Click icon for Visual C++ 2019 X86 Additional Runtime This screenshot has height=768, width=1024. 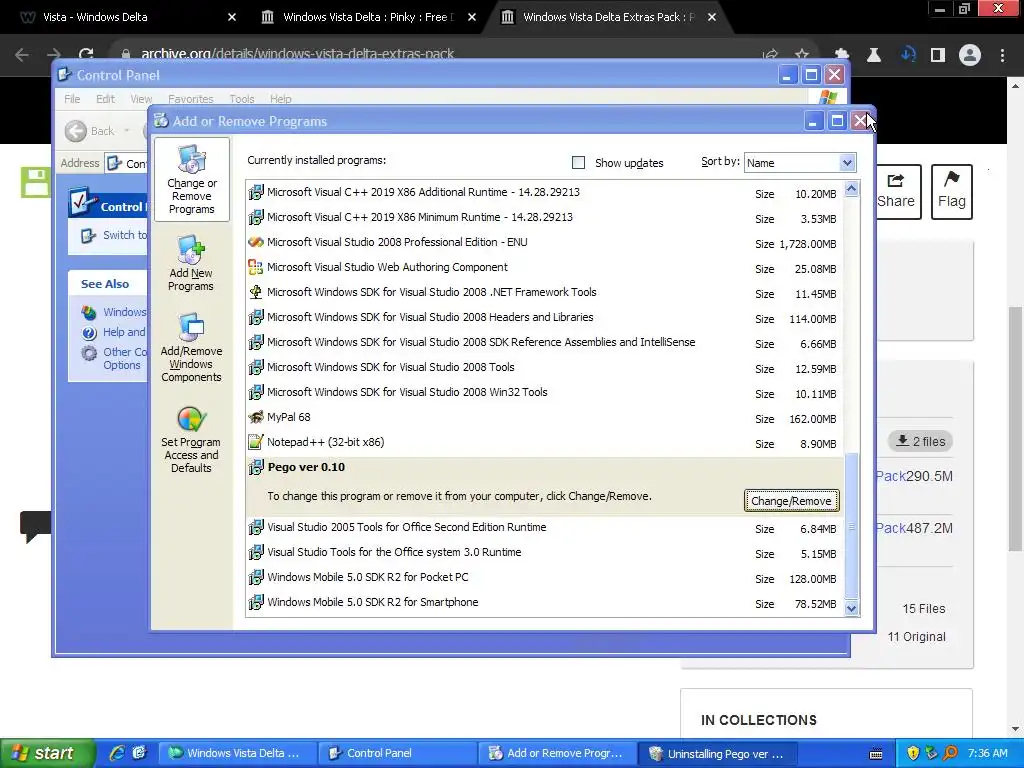pyautogui.click(x=256, y=192)
